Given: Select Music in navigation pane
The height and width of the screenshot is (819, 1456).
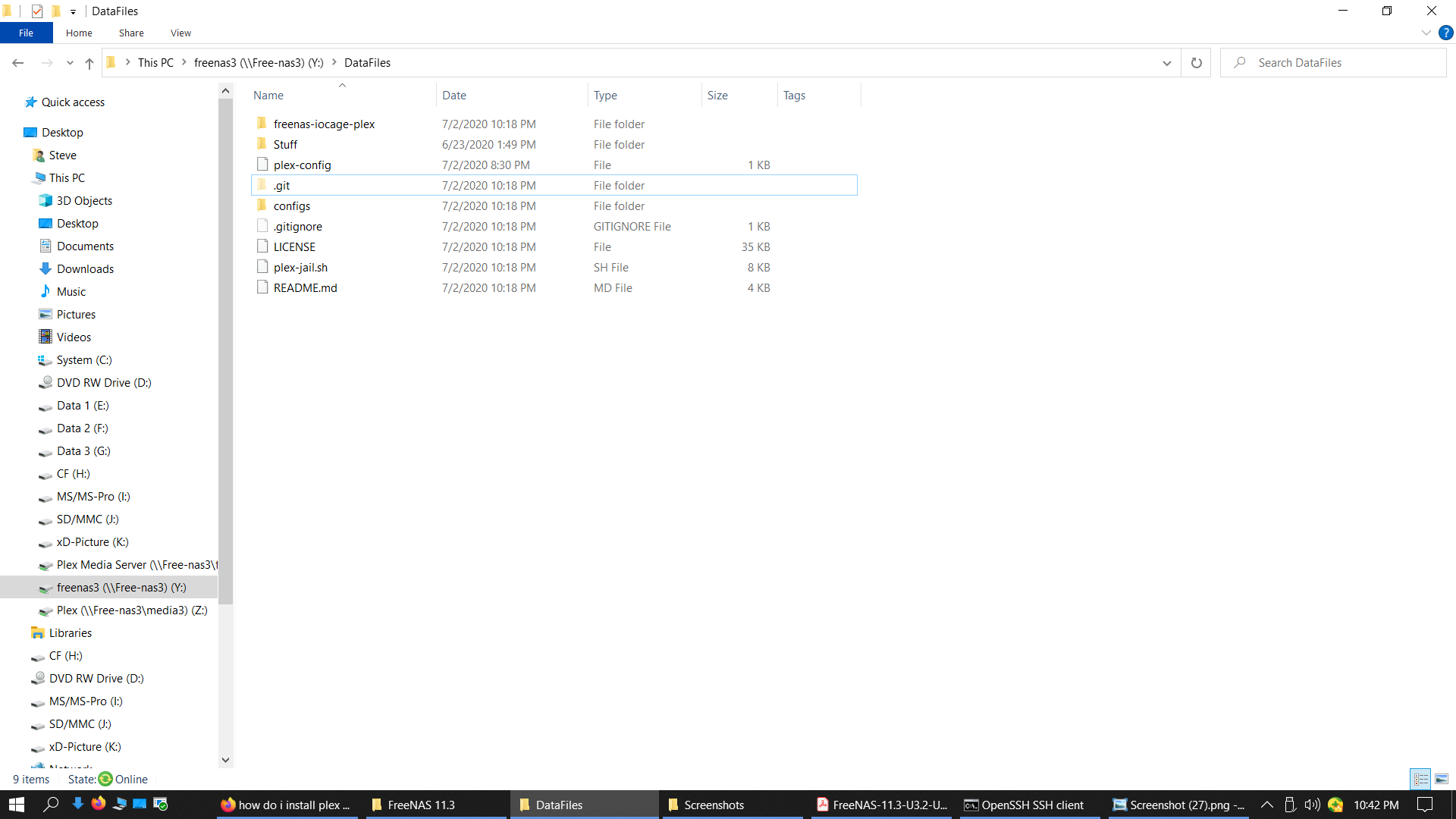Looking at the screenshot, I should point(71,292).
